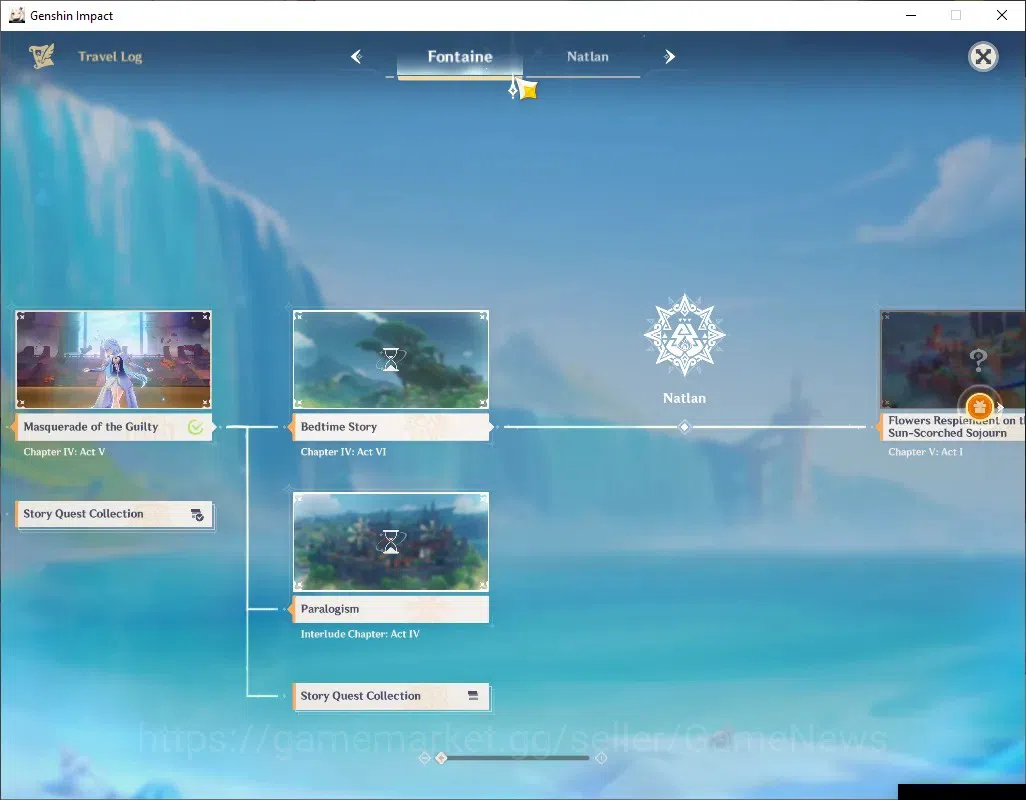Click the left end marker of scroll bar
Screen dimensions: 1026x800
(425, 758)
